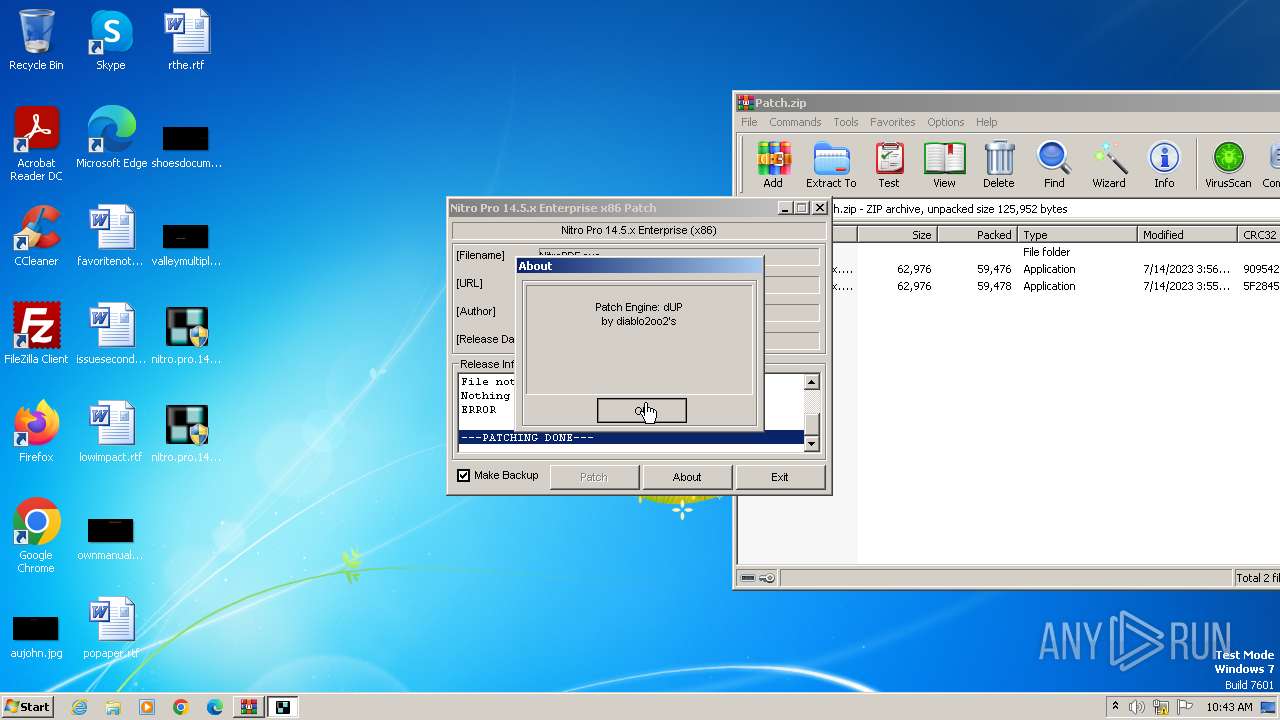The image size is (1280, 720).
Task: Open the Help menu in WinRAR
Action: pos(986,122)
